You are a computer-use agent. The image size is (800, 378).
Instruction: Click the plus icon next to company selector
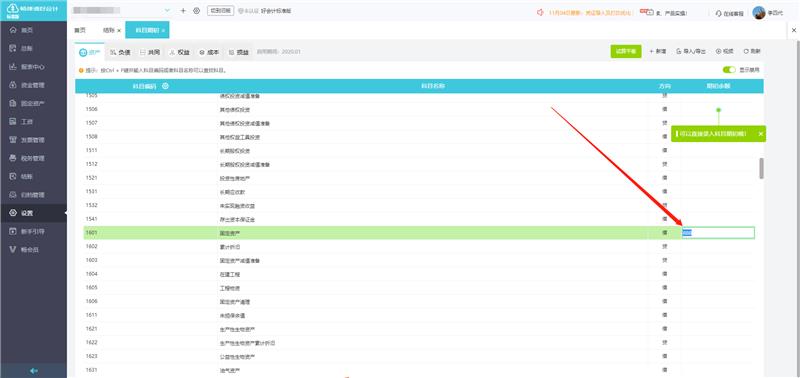(183, 11)
